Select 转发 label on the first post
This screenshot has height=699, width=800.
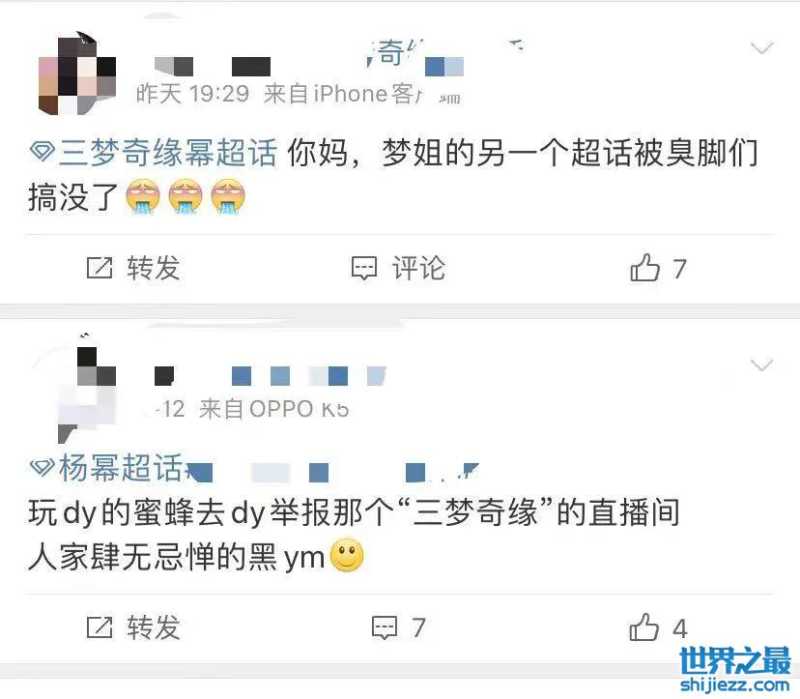154,268
